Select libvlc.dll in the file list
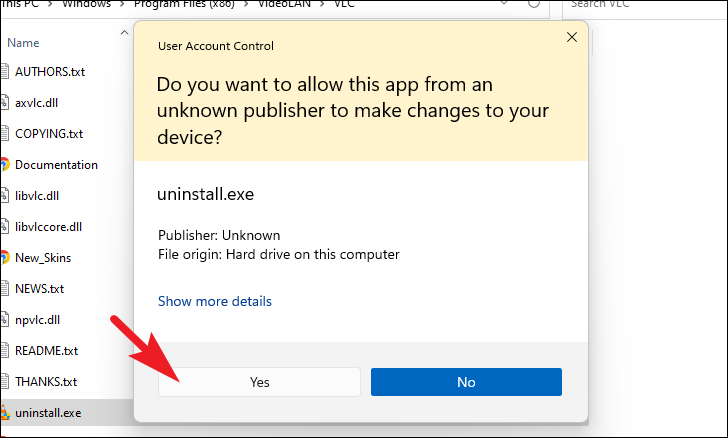The height and width of the screenshot is (438, 728). 37,196
